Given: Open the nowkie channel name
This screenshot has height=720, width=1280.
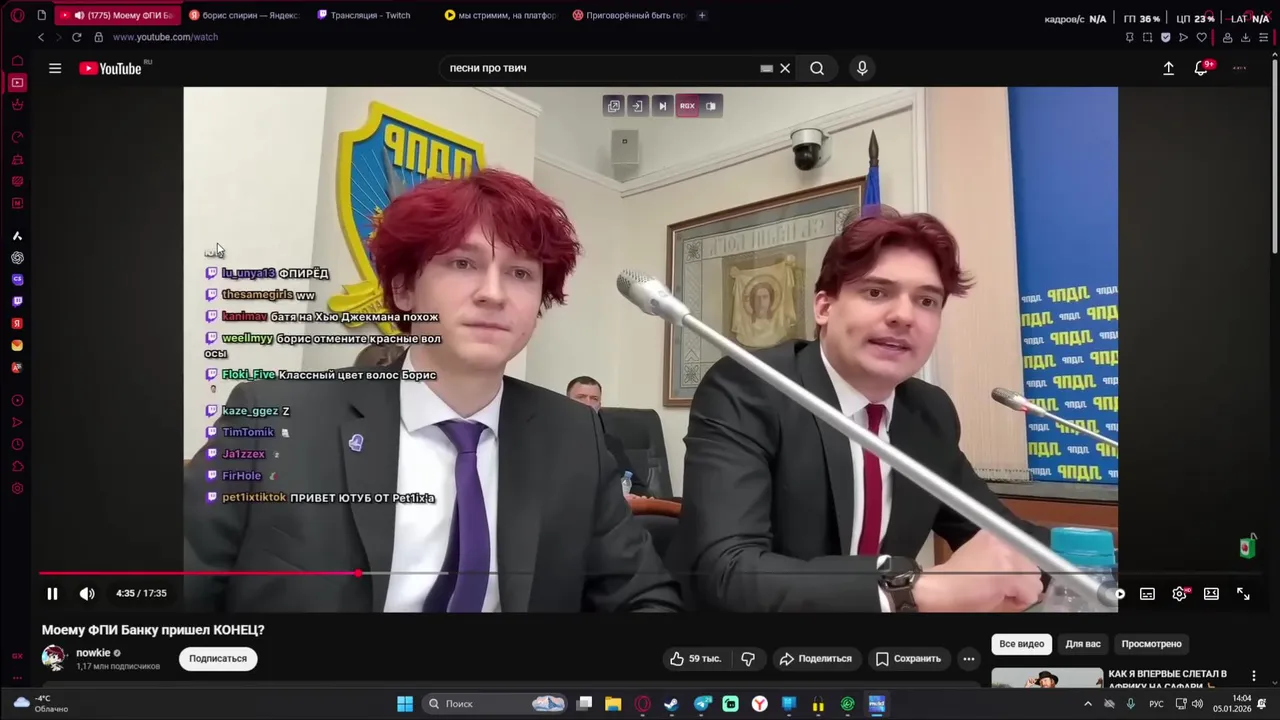Looking at the screenshot, I should (93, 652).
